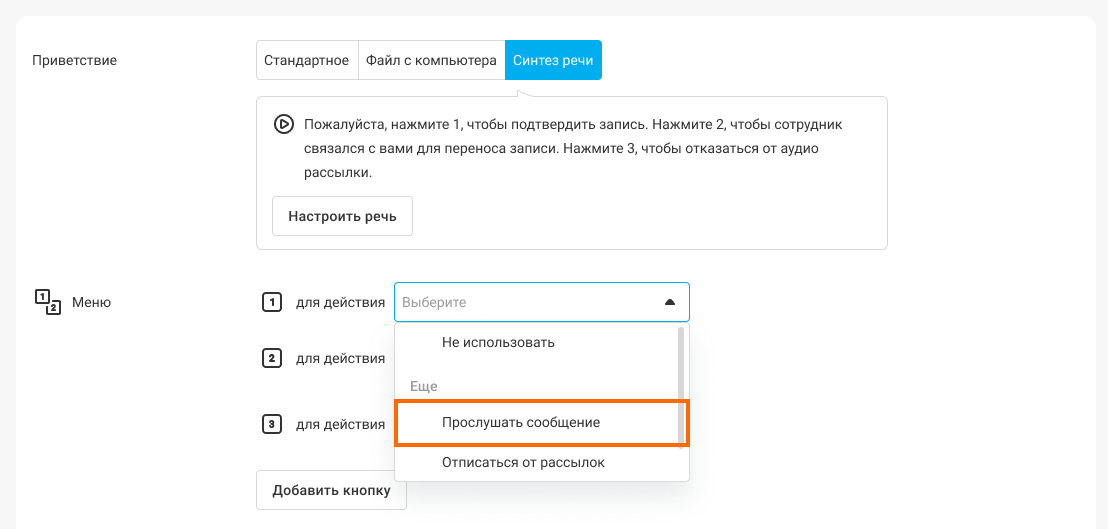
Task: Click the Меню section label
Action: pyautogui.click(x=91, y=304)
